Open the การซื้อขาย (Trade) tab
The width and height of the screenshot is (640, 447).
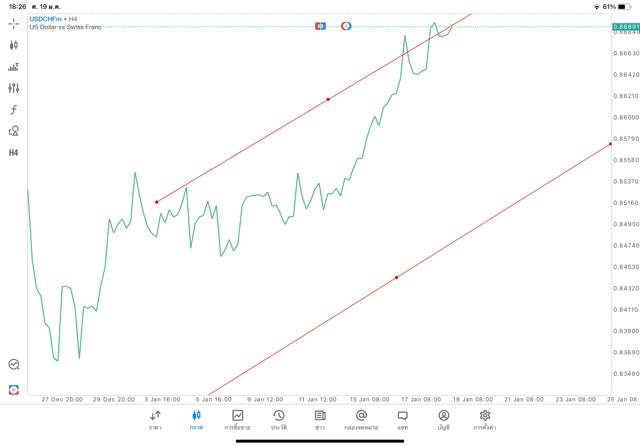[238, 419]
